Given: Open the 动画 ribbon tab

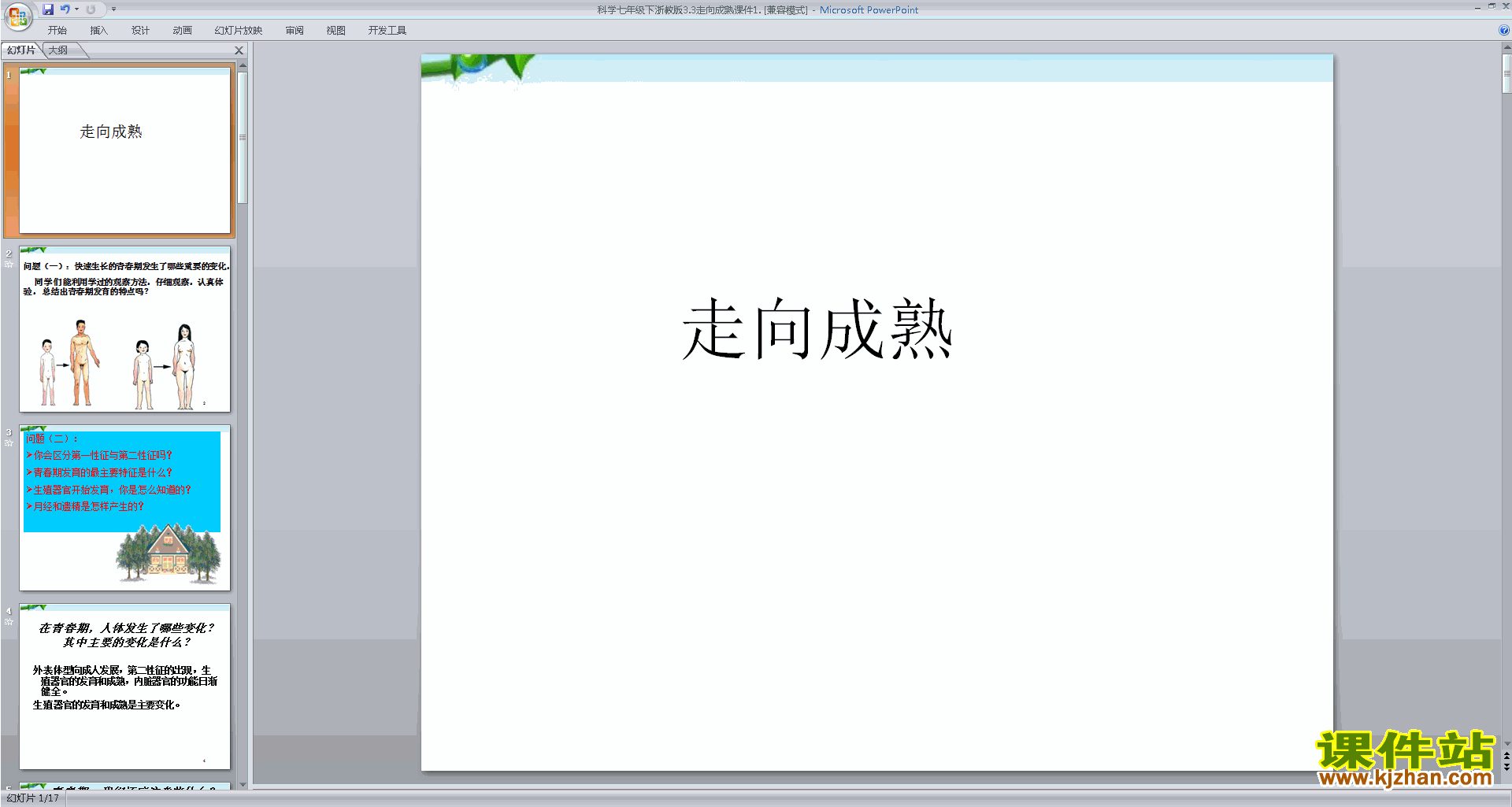Looking at the screenshot, I should [182, 31].
